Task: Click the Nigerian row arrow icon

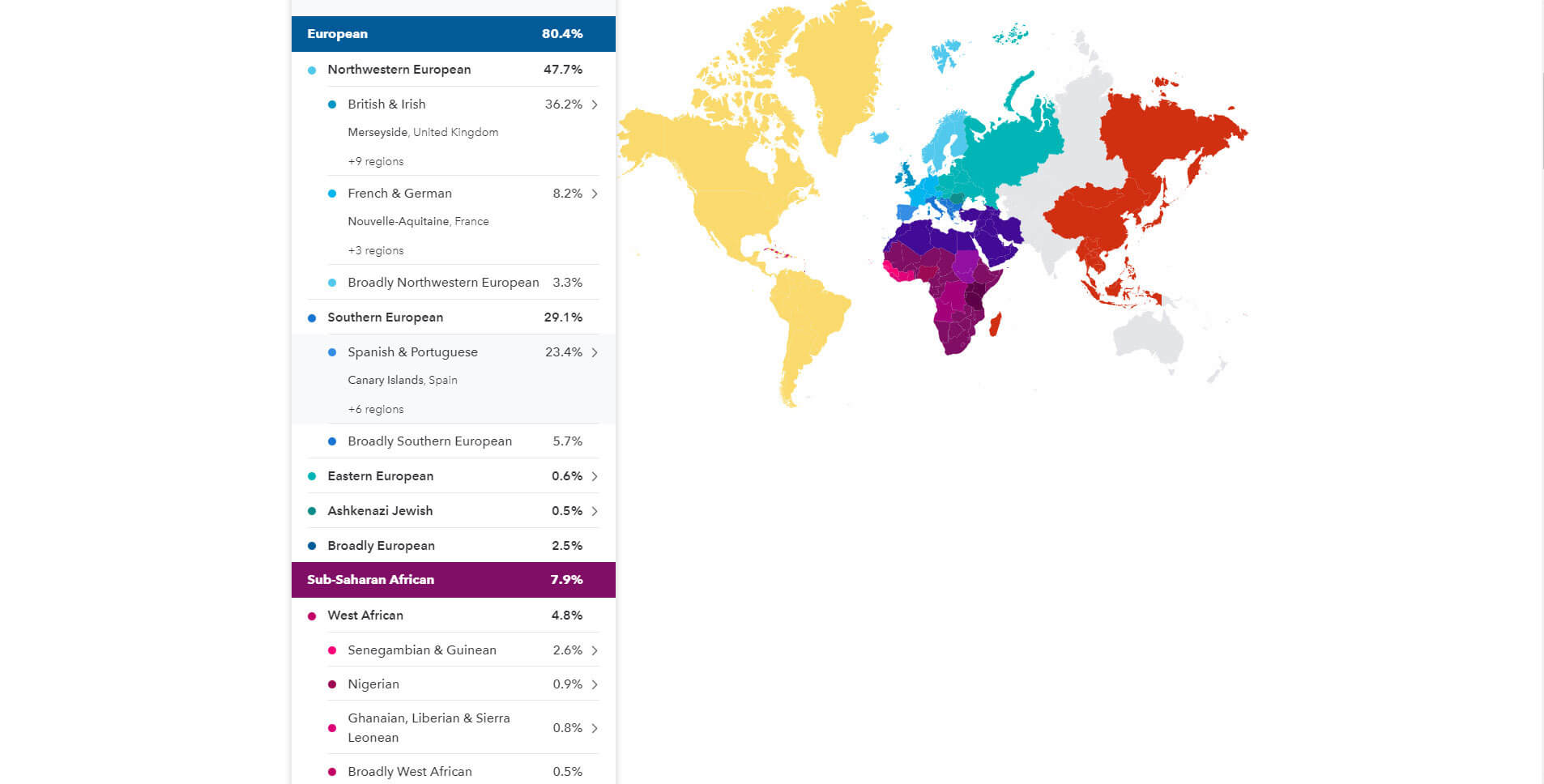Action: click(595, 684)
